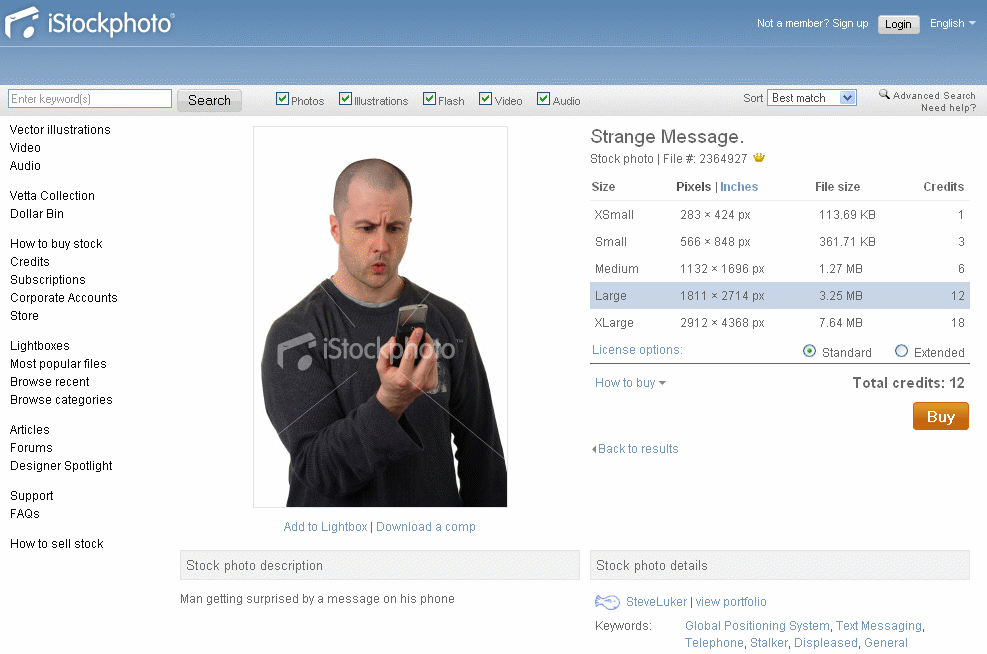Click the Sign up link

tap(850, 23)
